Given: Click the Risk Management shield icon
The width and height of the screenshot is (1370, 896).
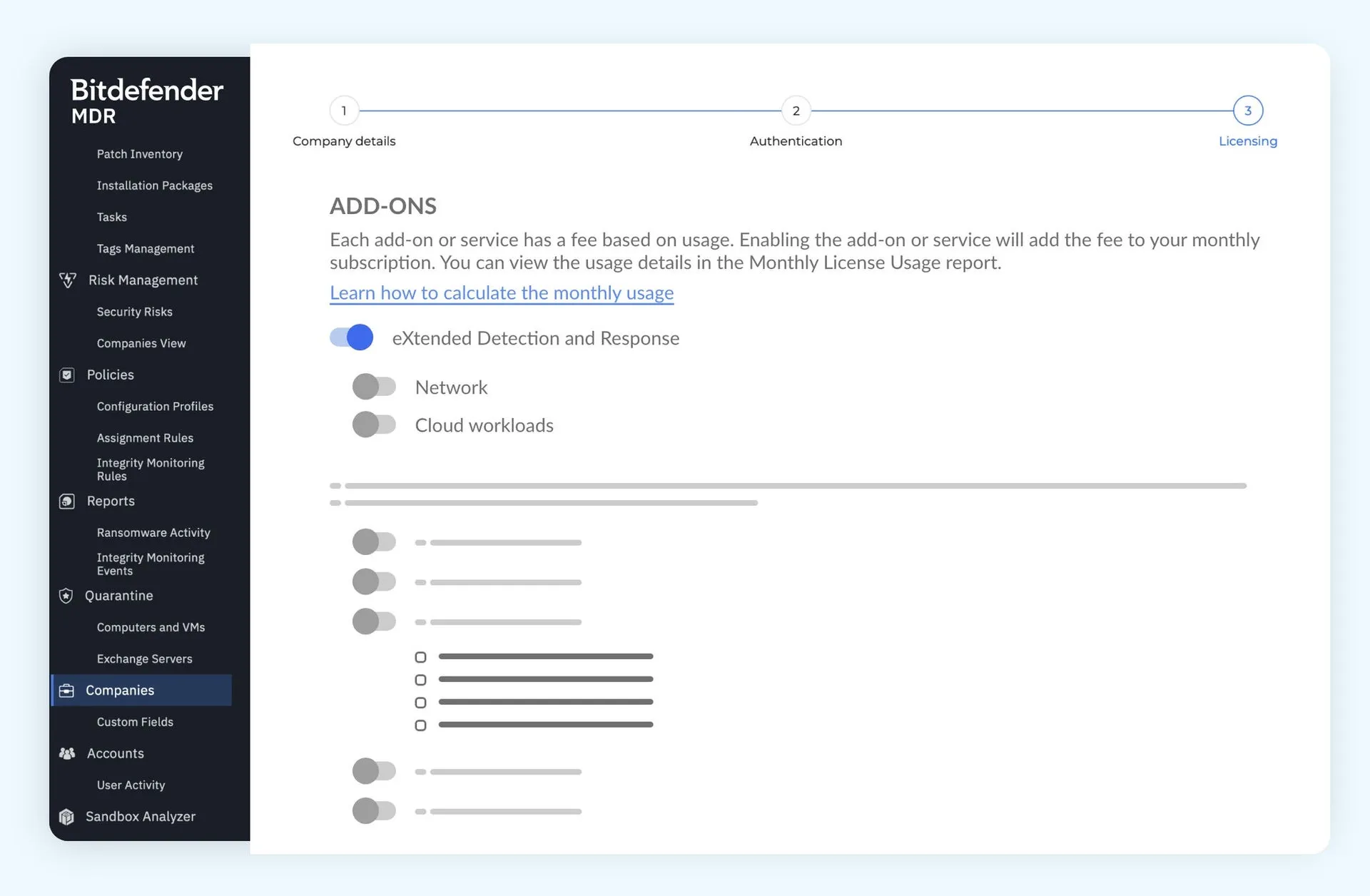Looking at the screenshot, I should pyautogui.click(x=68, y=280).
